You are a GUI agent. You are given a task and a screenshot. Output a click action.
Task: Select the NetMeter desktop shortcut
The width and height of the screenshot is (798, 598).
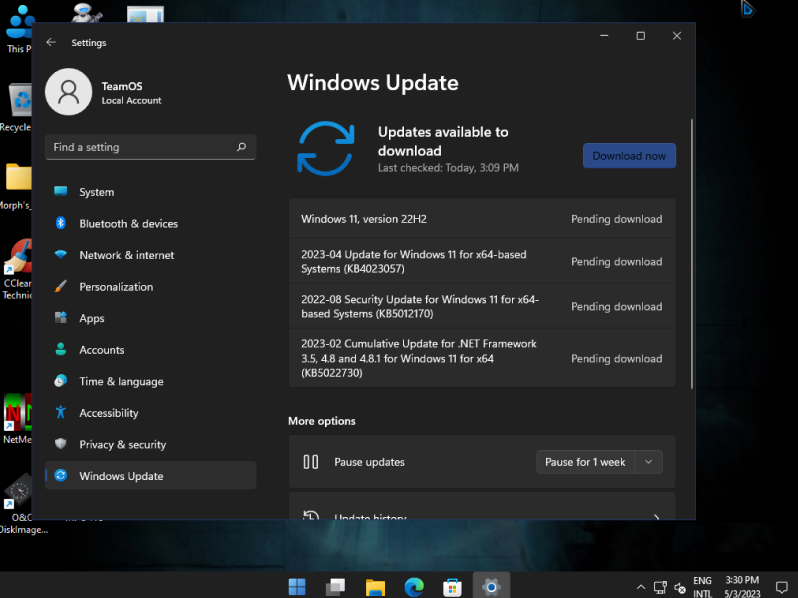(17, 418)
